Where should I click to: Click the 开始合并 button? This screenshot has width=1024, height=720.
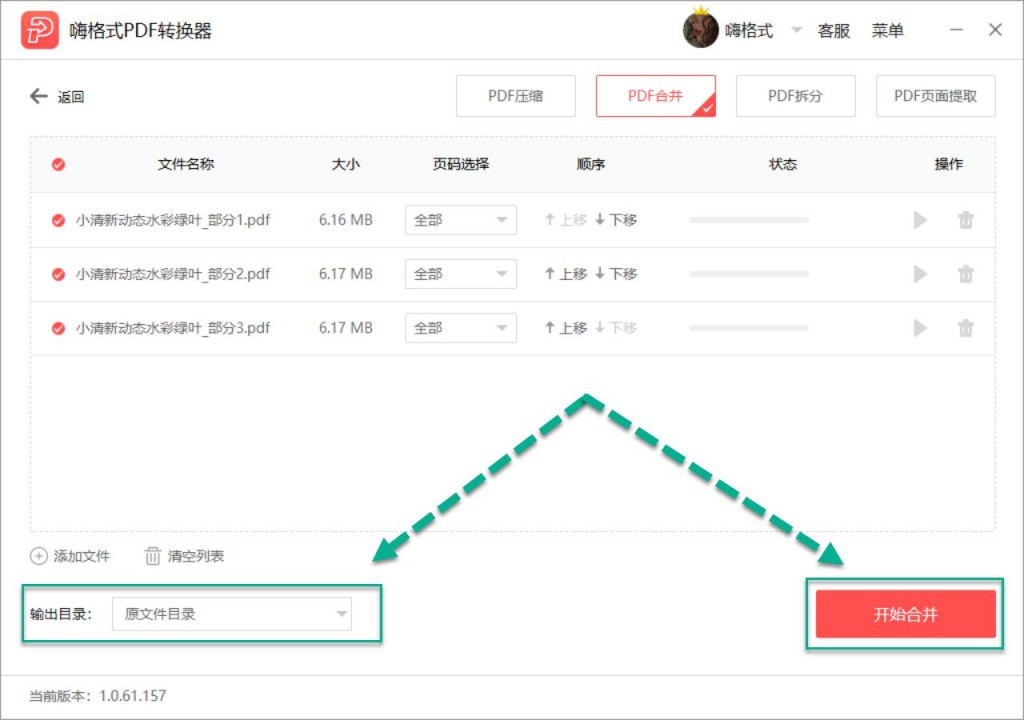(x=905, y=614)
